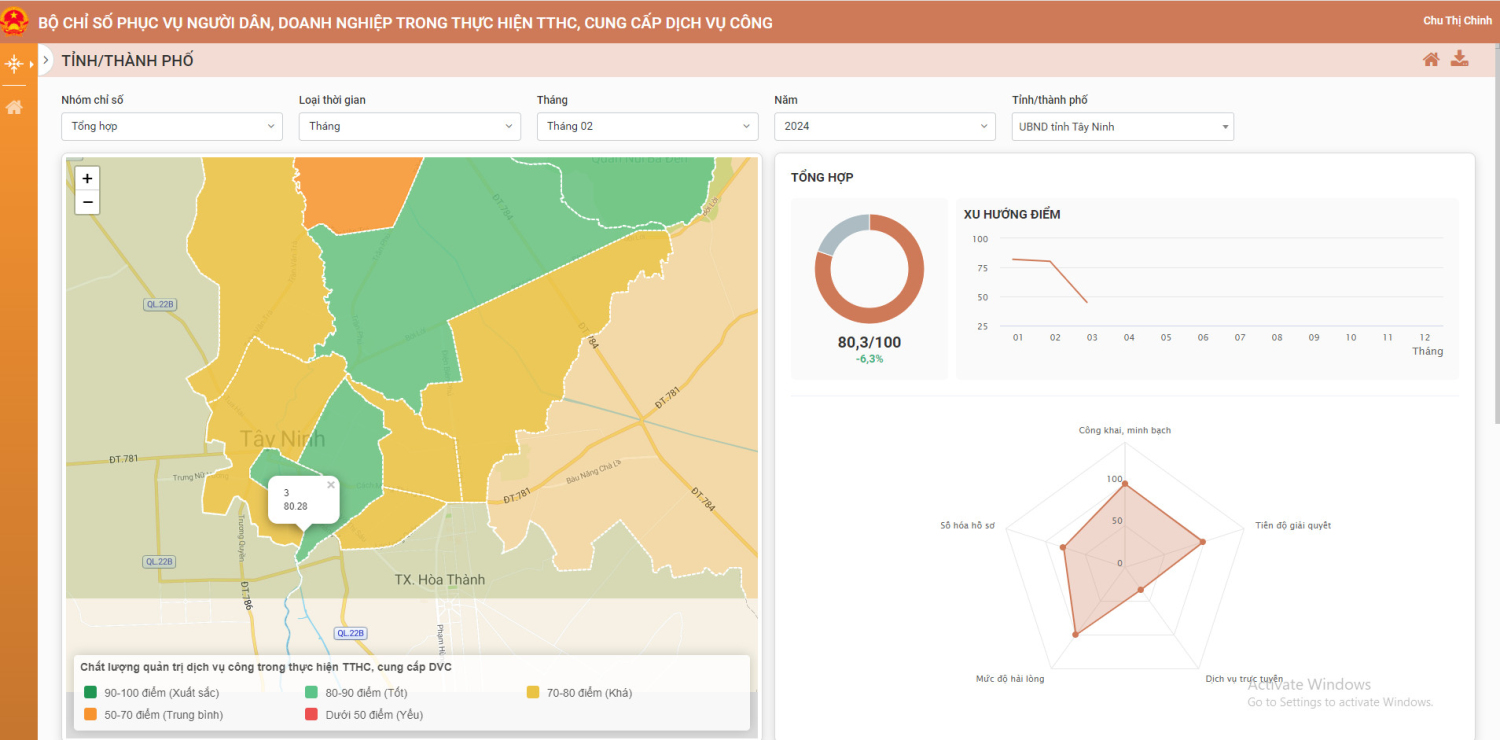
Task: Open the Nhóm chỉ số dropdown
Action: tap(172, 126)
